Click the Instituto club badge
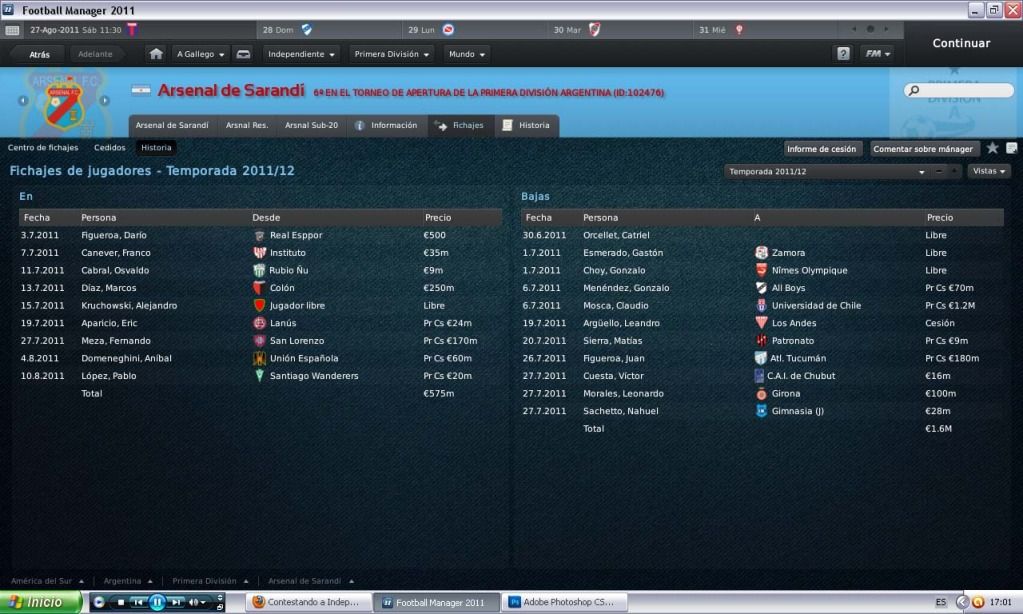Image resolution: width=1023 pixels, height=614 pixels. [x=259, y=253]
